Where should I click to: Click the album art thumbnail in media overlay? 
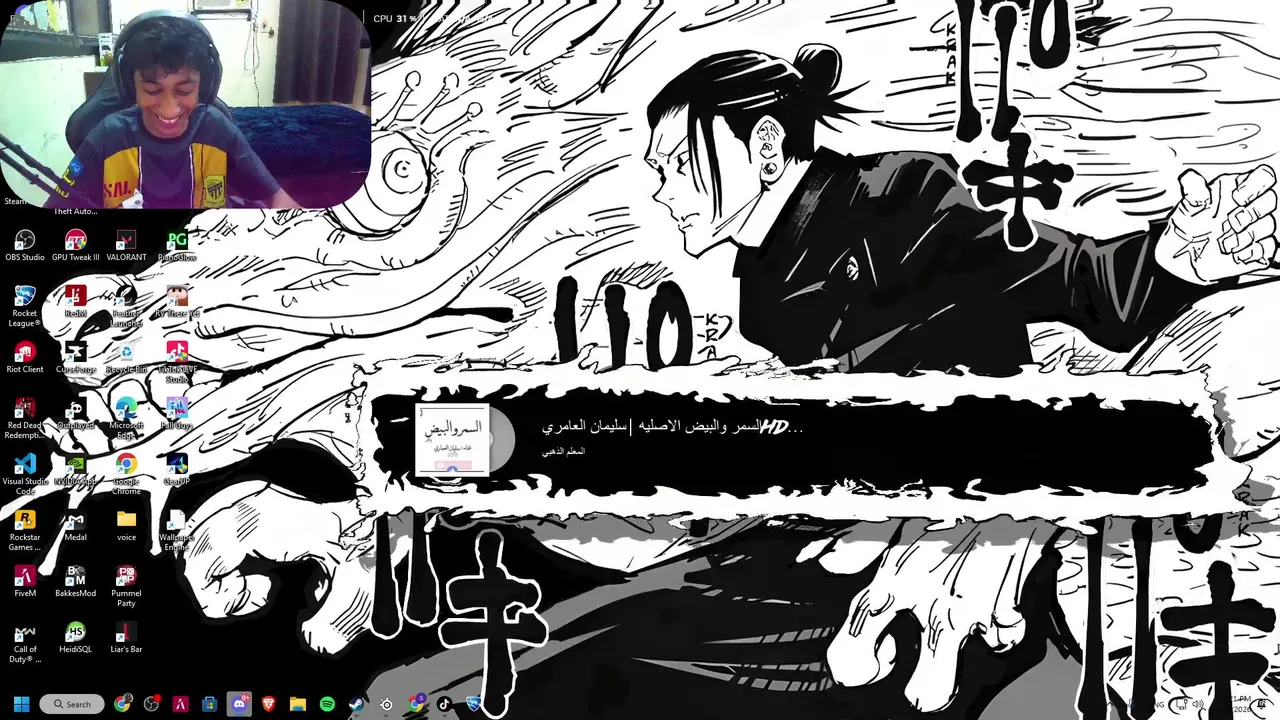point(452,440)
